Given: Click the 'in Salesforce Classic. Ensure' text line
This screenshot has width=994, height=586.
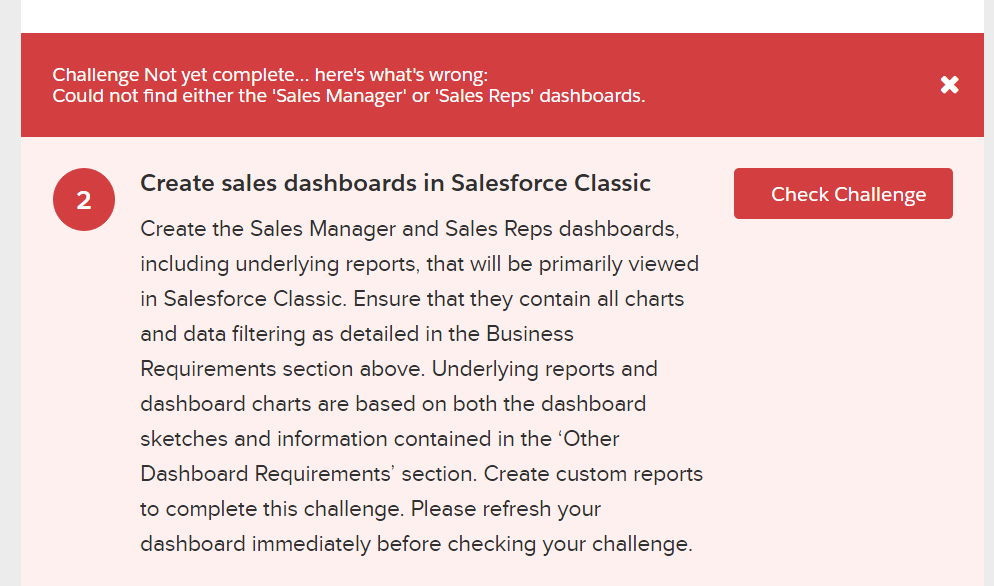Looking at the screenshot, I should pos(412,299).
